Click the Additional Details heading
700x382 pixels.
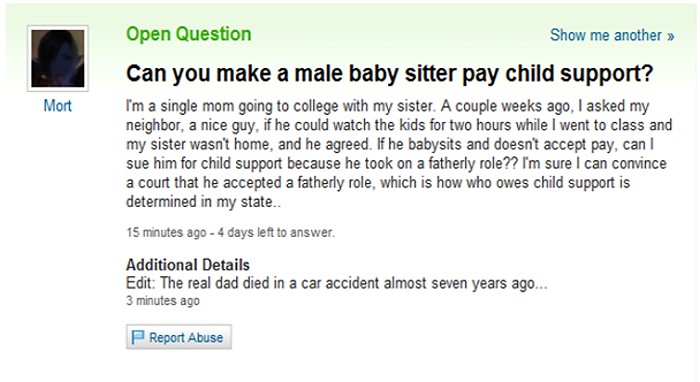pos(188,265)
